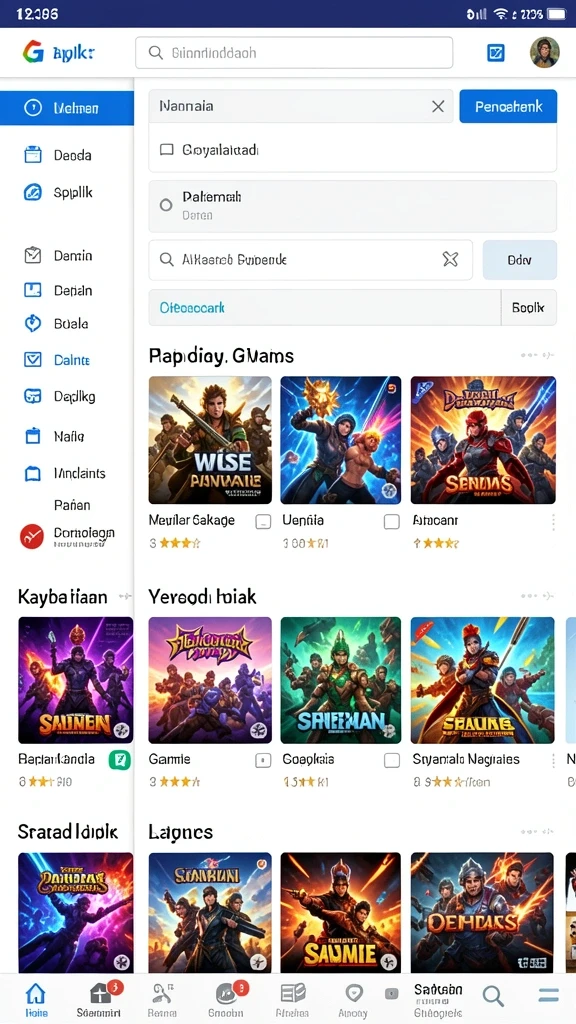
Task: Open the SAUMIE game thumbnail
Action: [x=340, y=912]
